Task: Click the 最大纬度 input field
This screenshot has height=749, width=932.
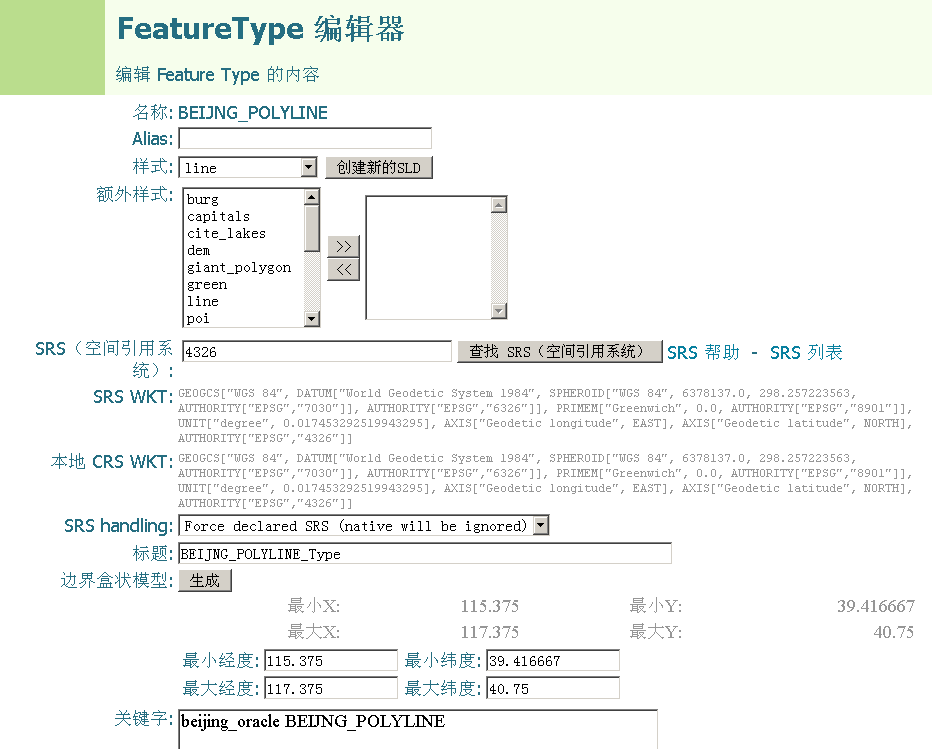Action: point(553,688)
